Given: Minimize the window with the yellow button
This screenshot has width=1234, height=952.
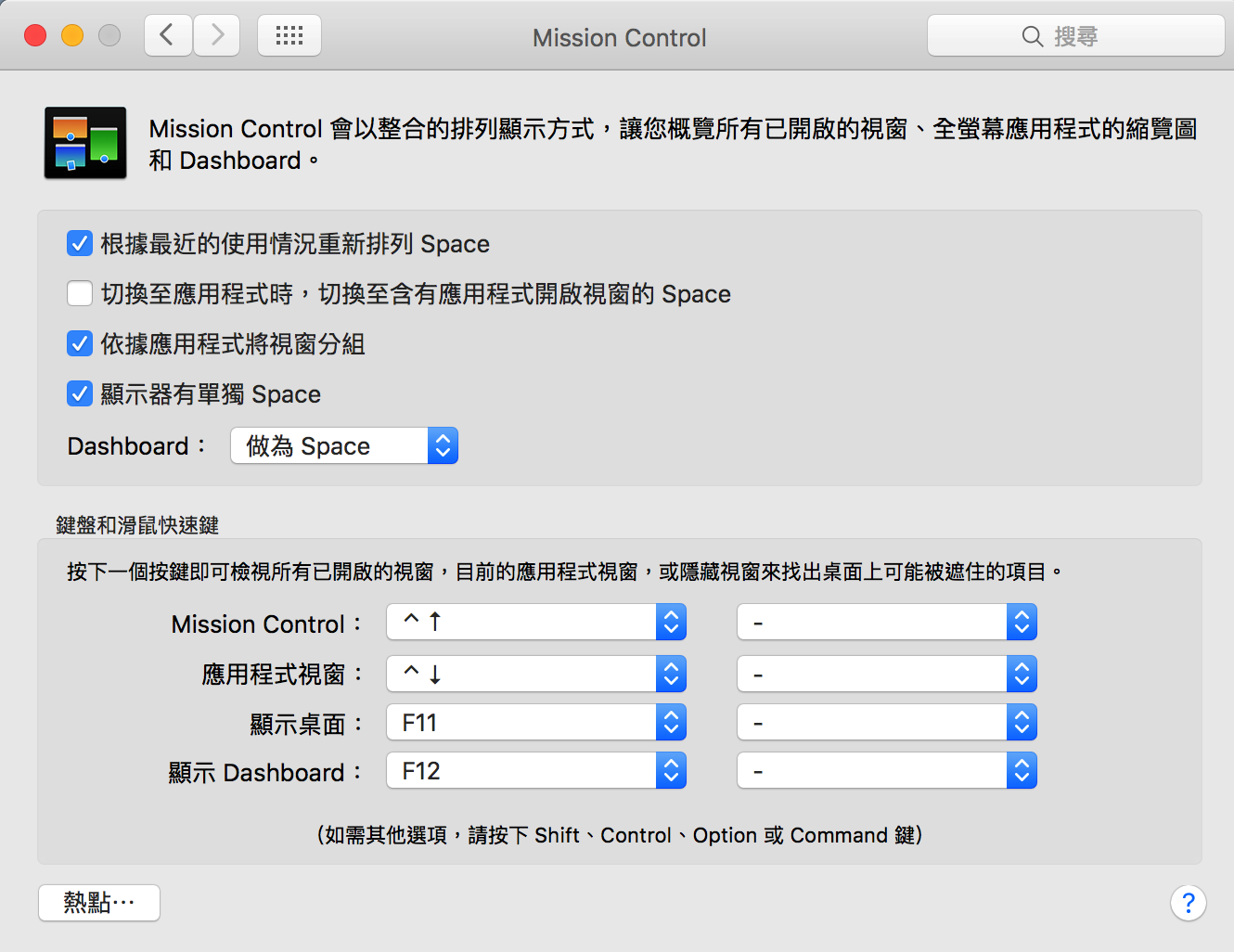Looking at the screenshot, I should [x=72, y=36].
